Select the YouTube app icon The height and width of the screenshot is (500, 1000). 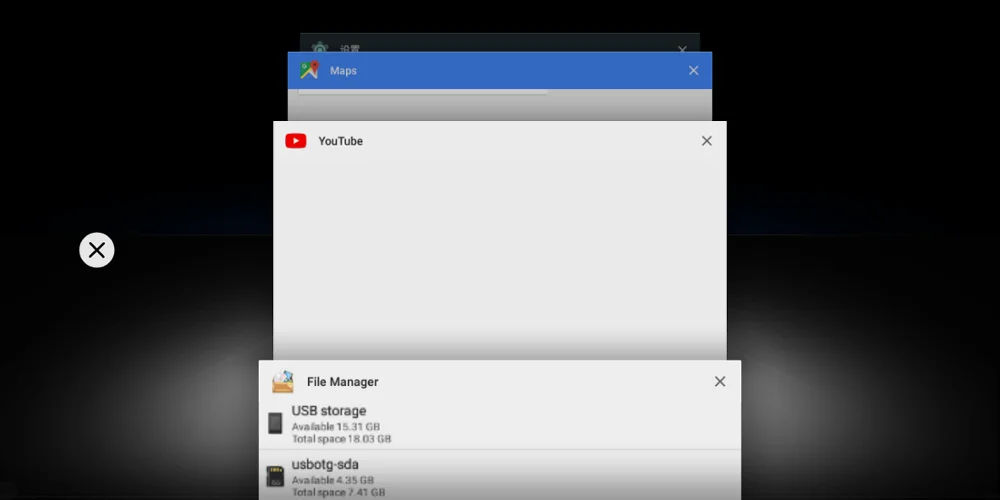[296, 141]
